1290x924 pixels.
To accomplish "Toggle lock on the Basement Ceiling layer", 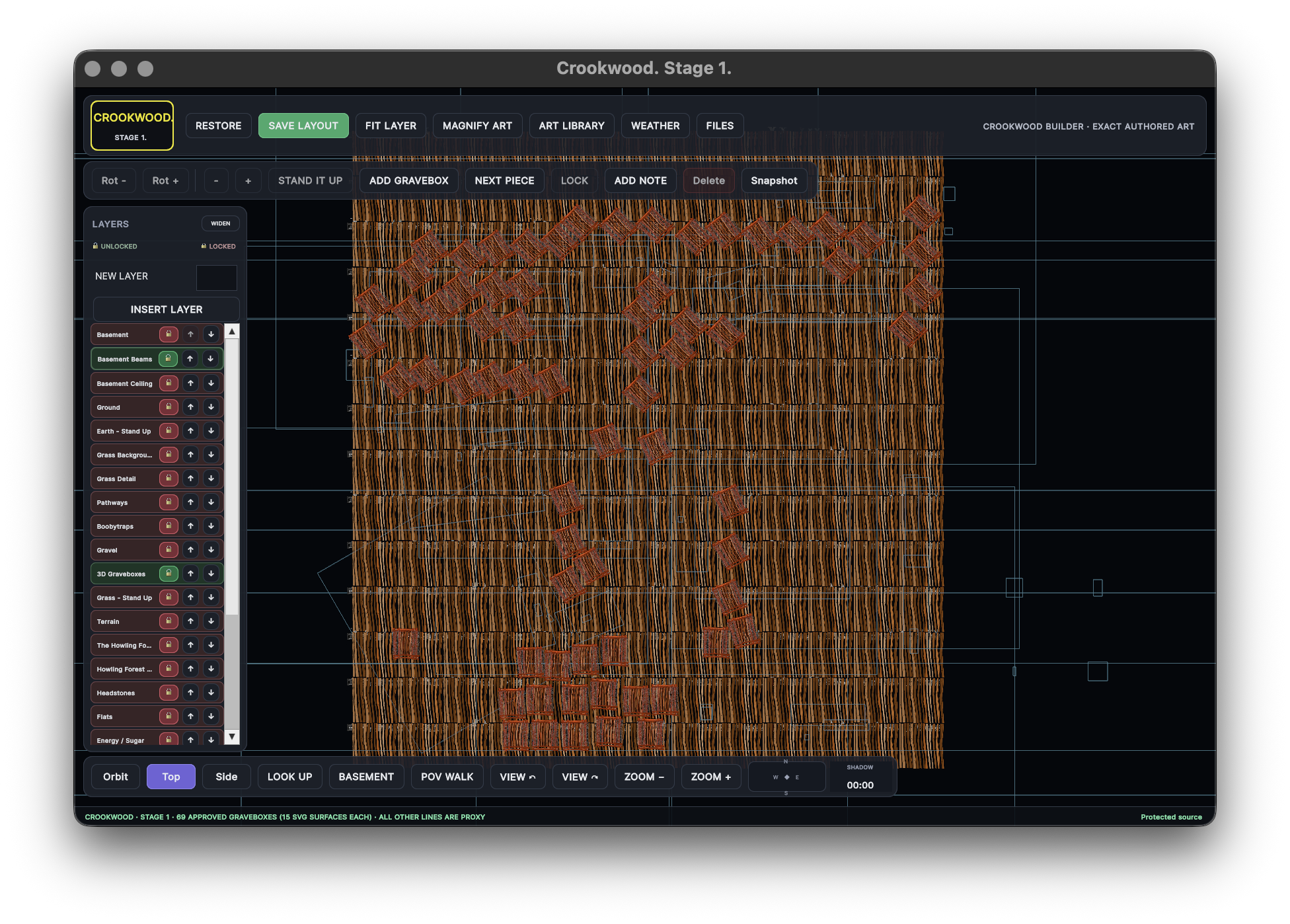I will coord(169,383).
